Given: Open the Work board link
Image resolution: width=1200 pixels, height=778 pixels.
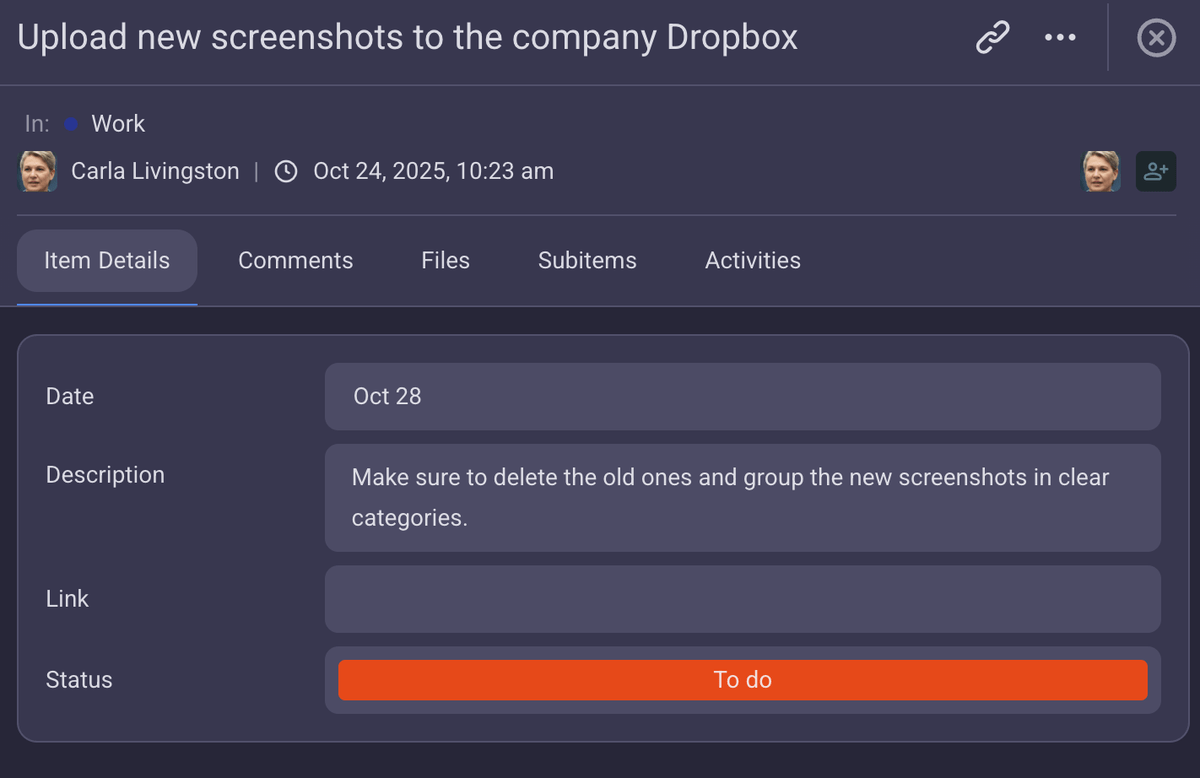Looking at the screenshot, I should coord(118,124).
